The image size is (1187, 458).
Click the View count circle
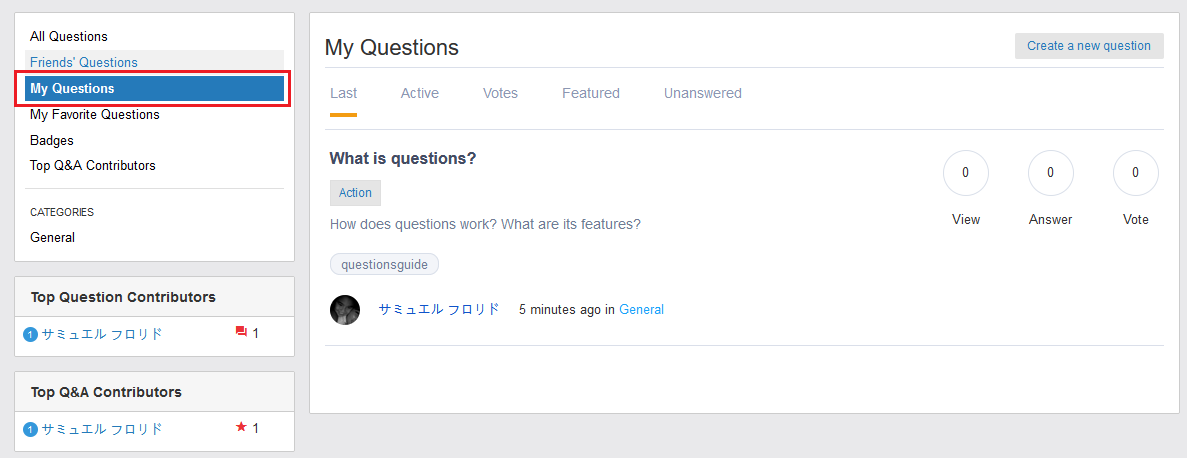click(965, 173)
